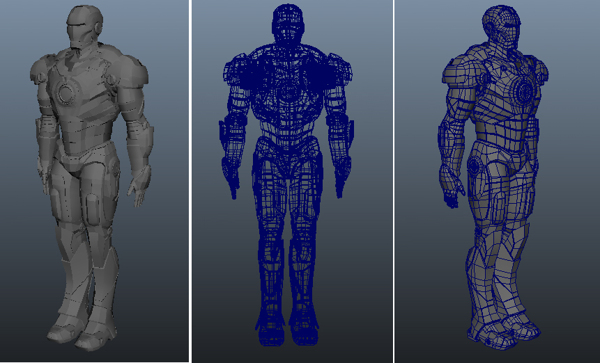Select the helmet of the shaded gray model
The image size is (600, 363).
[85, 27]
